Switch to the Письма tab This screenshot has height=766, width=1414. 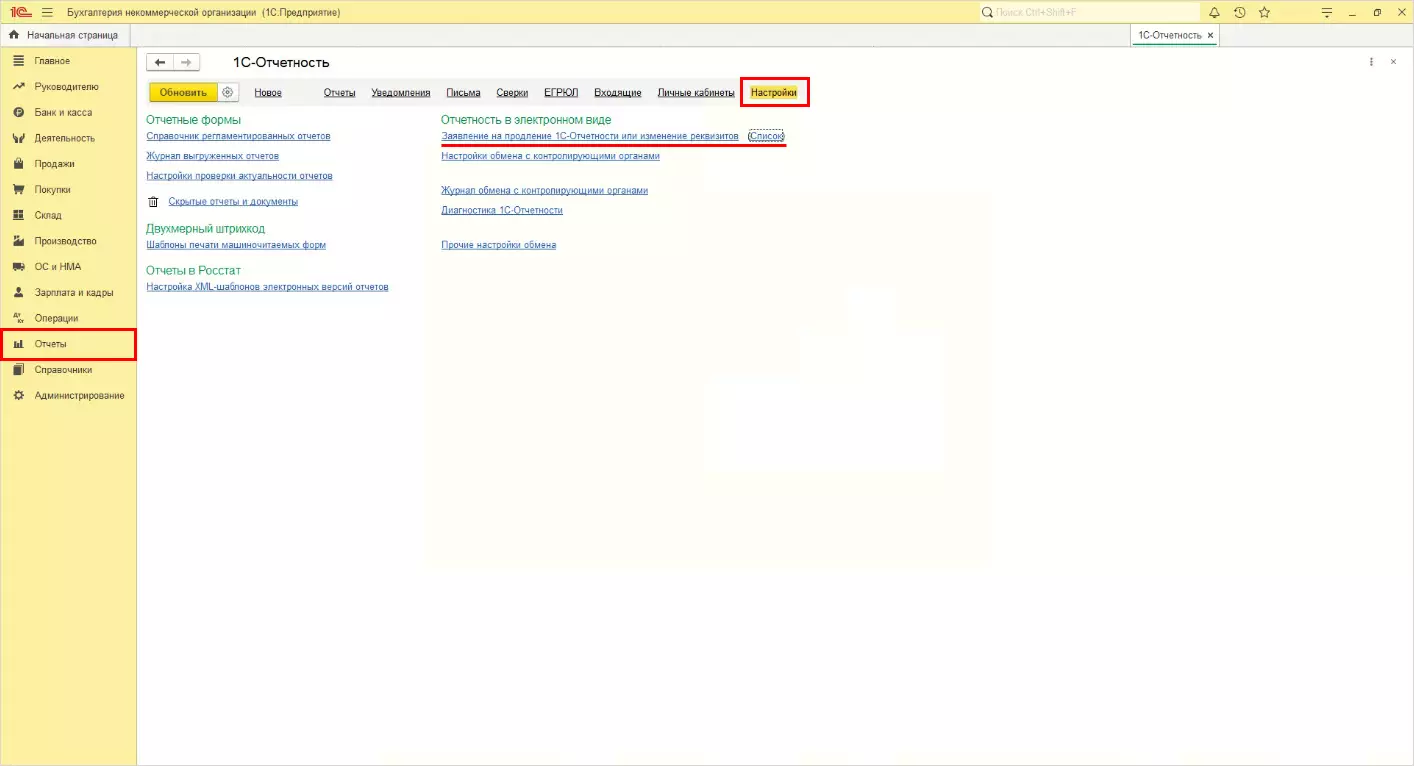(463, 93)
